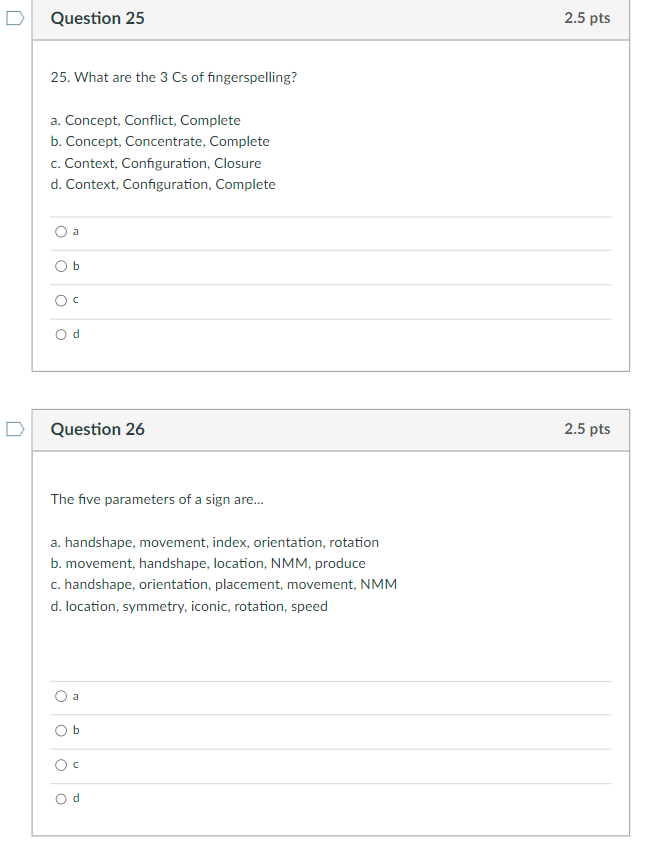Mark radio option d for Question 25
645x847 pixels.
pyautogui.click(x=61, y=334)
